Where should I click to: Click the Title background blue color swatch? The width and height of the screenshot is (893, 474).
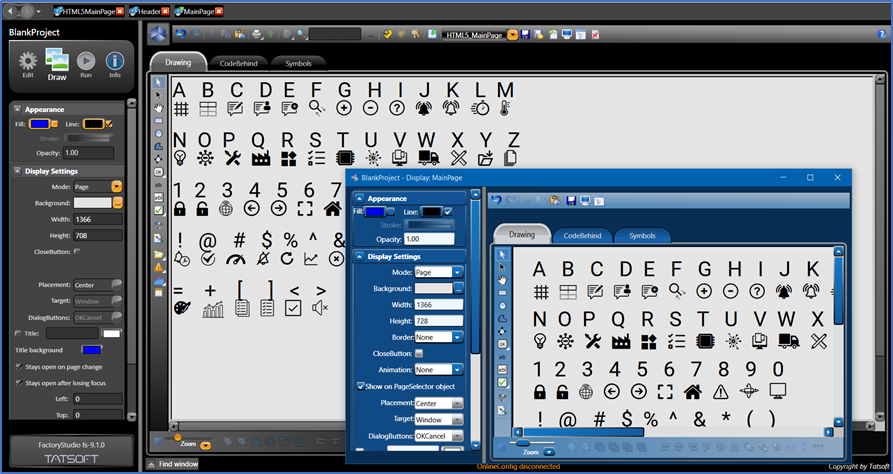[x=91, y=349]
